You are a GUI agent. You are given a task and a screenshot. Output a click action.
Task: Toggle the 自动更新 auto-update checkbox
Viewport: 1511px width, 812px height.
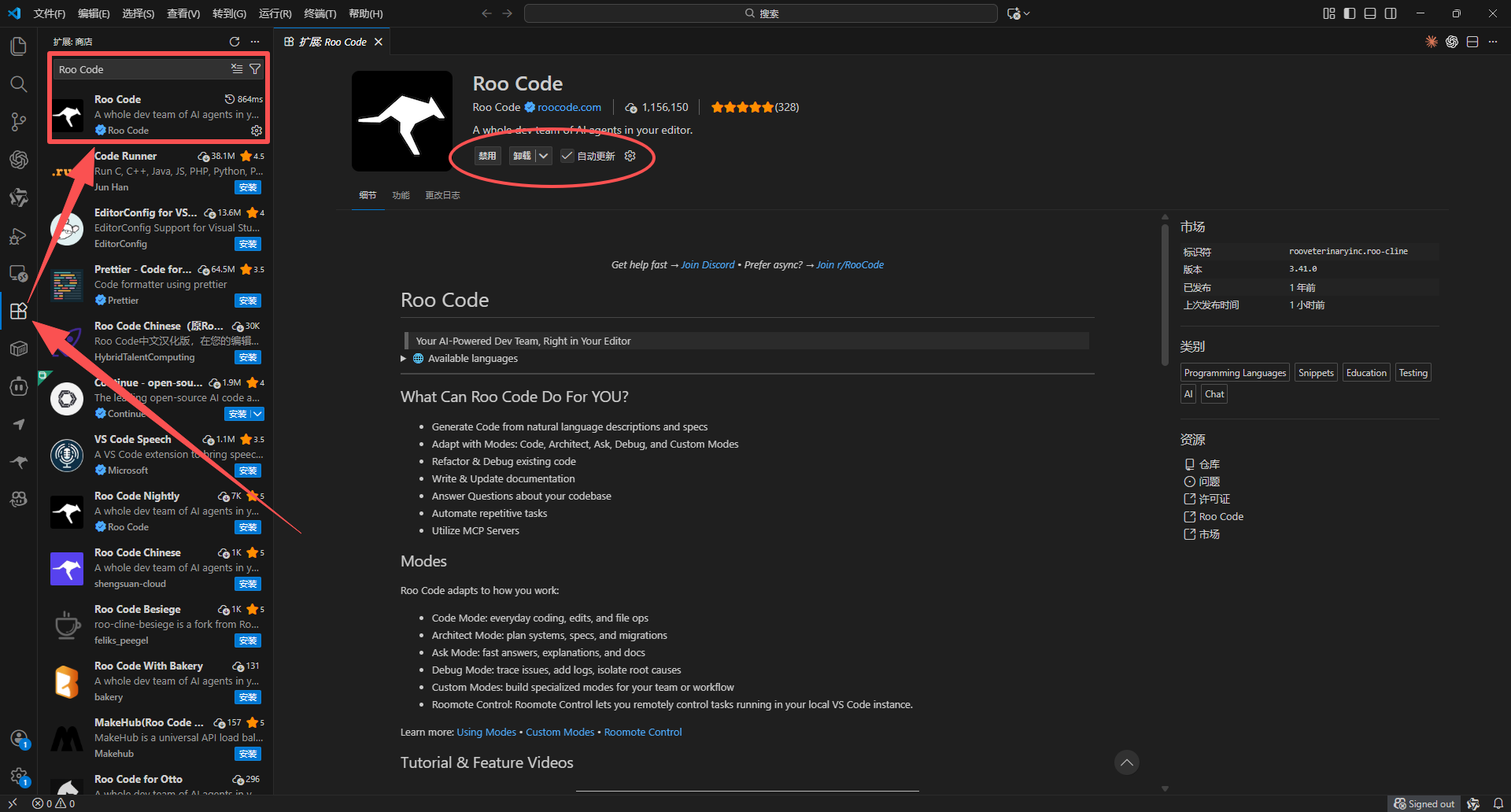coord(567,156)
